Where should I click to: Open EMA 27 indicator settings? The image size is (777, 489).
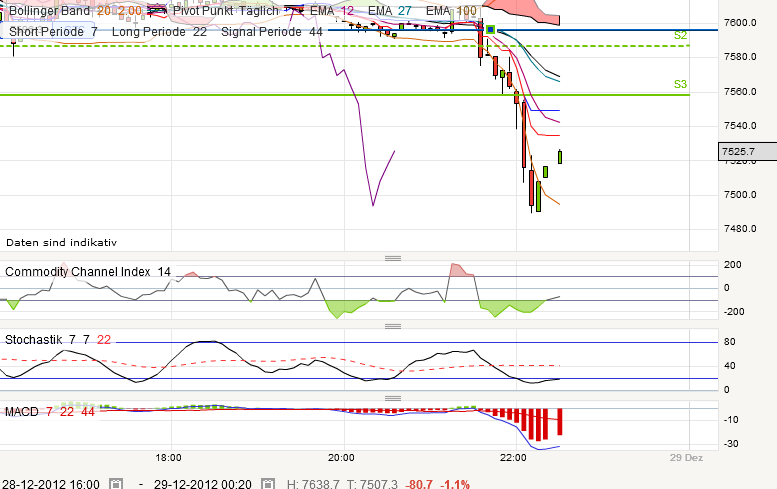(x=389, y=10)
